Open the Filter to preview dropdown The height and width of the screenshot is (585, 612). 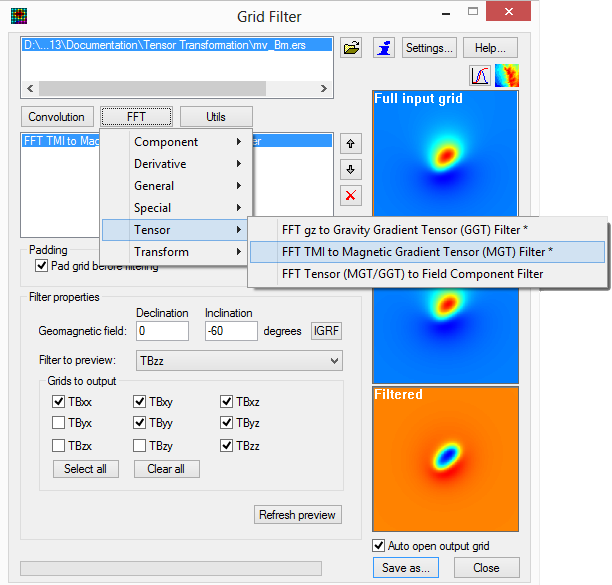click(x=239, y=360)
